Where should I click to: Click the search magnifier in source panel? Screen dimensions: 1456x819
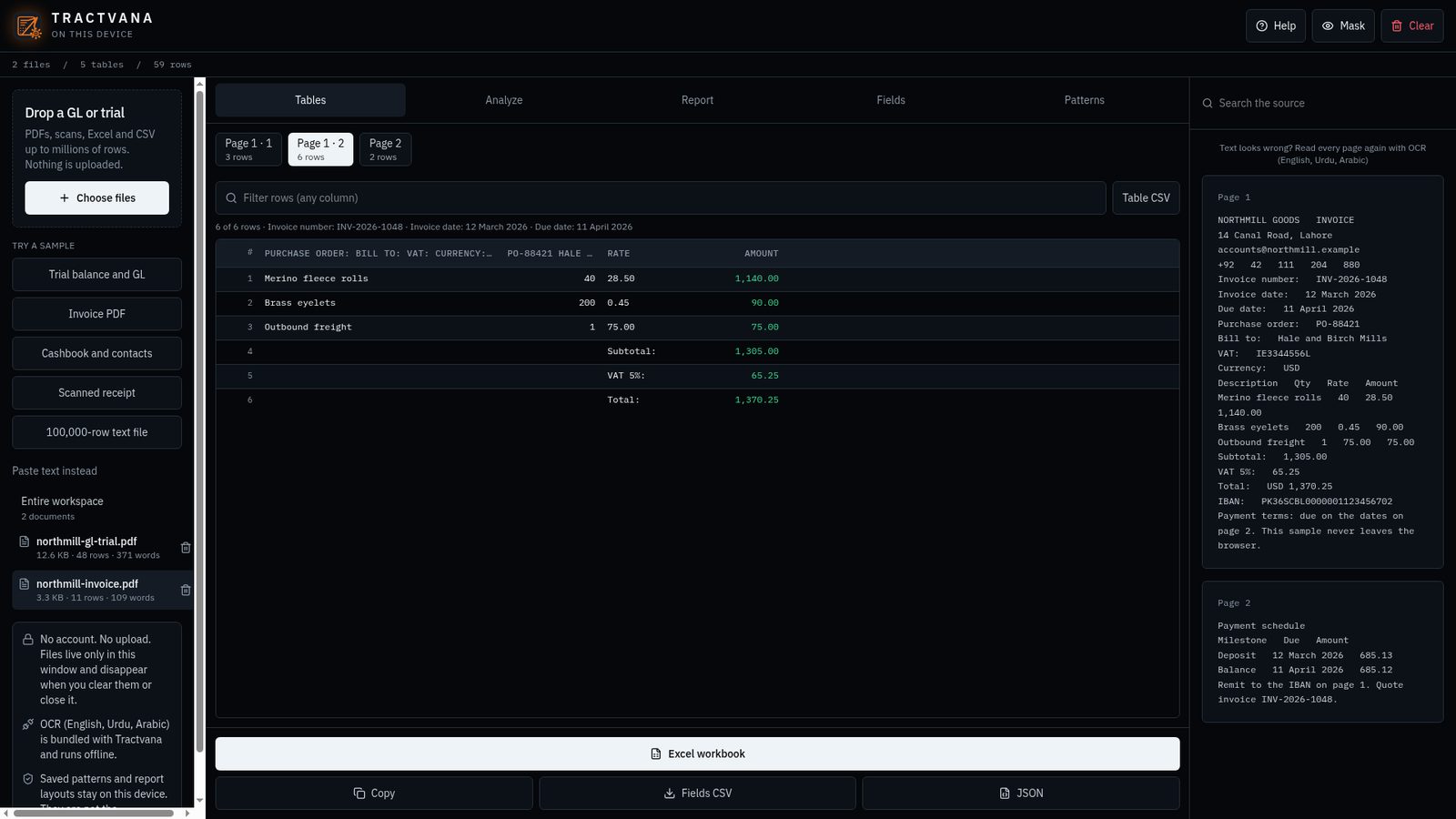[x=1208, y=104]
